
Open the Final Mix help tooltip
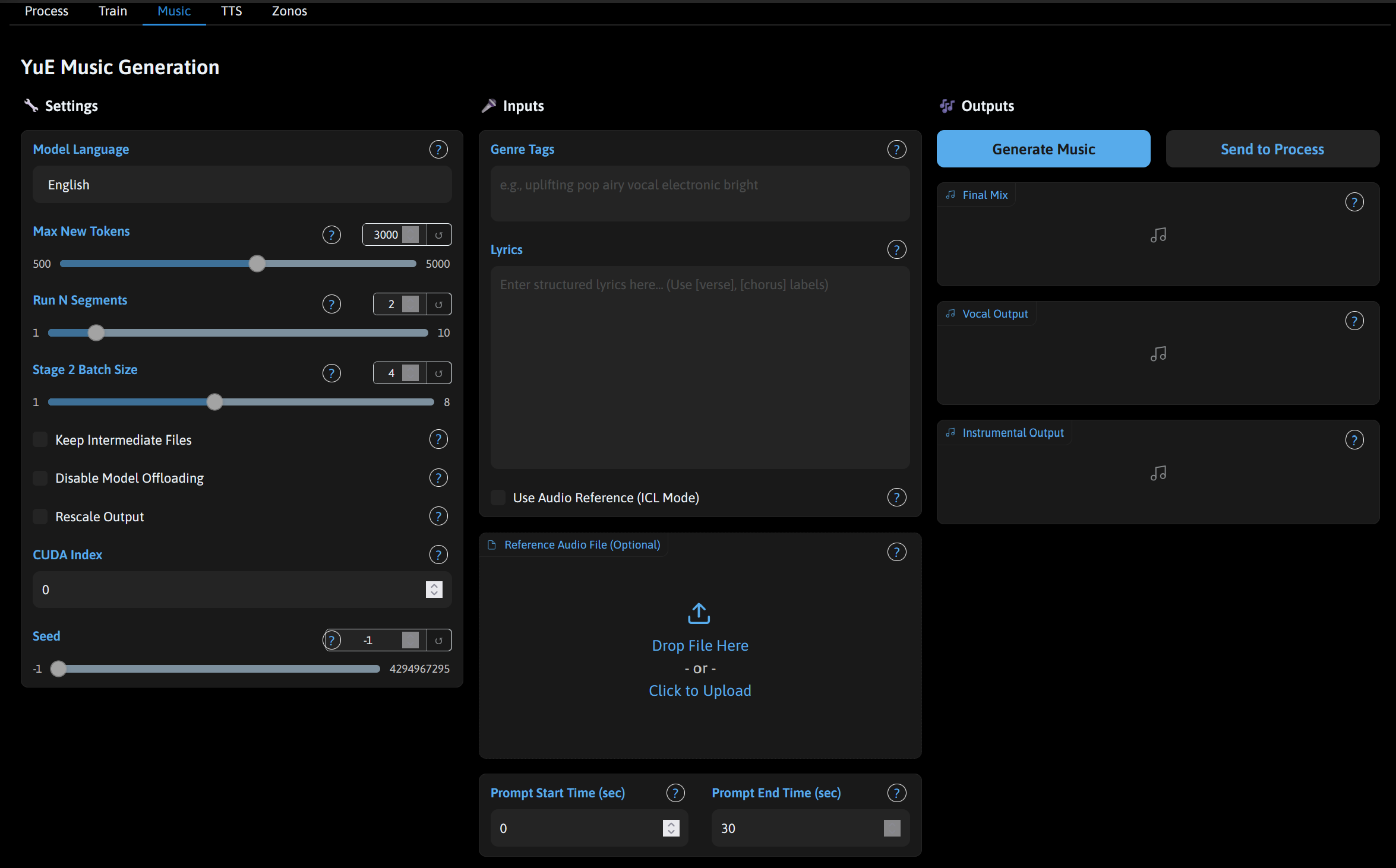[1354, 202]
